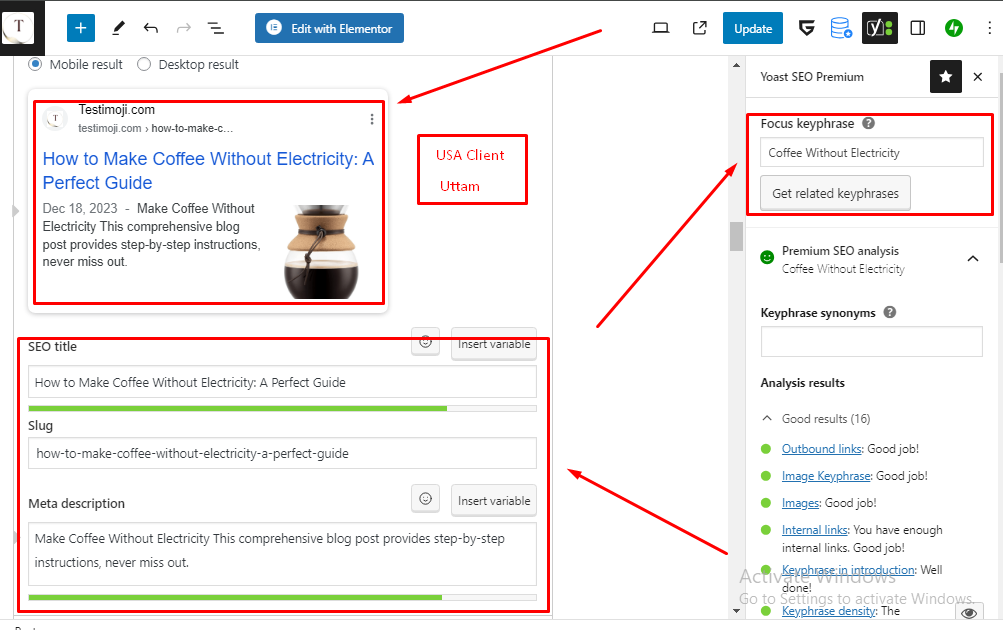Click the Get related keyphrases button
This screenshot has height=630, width=1003.
[835, 193]
